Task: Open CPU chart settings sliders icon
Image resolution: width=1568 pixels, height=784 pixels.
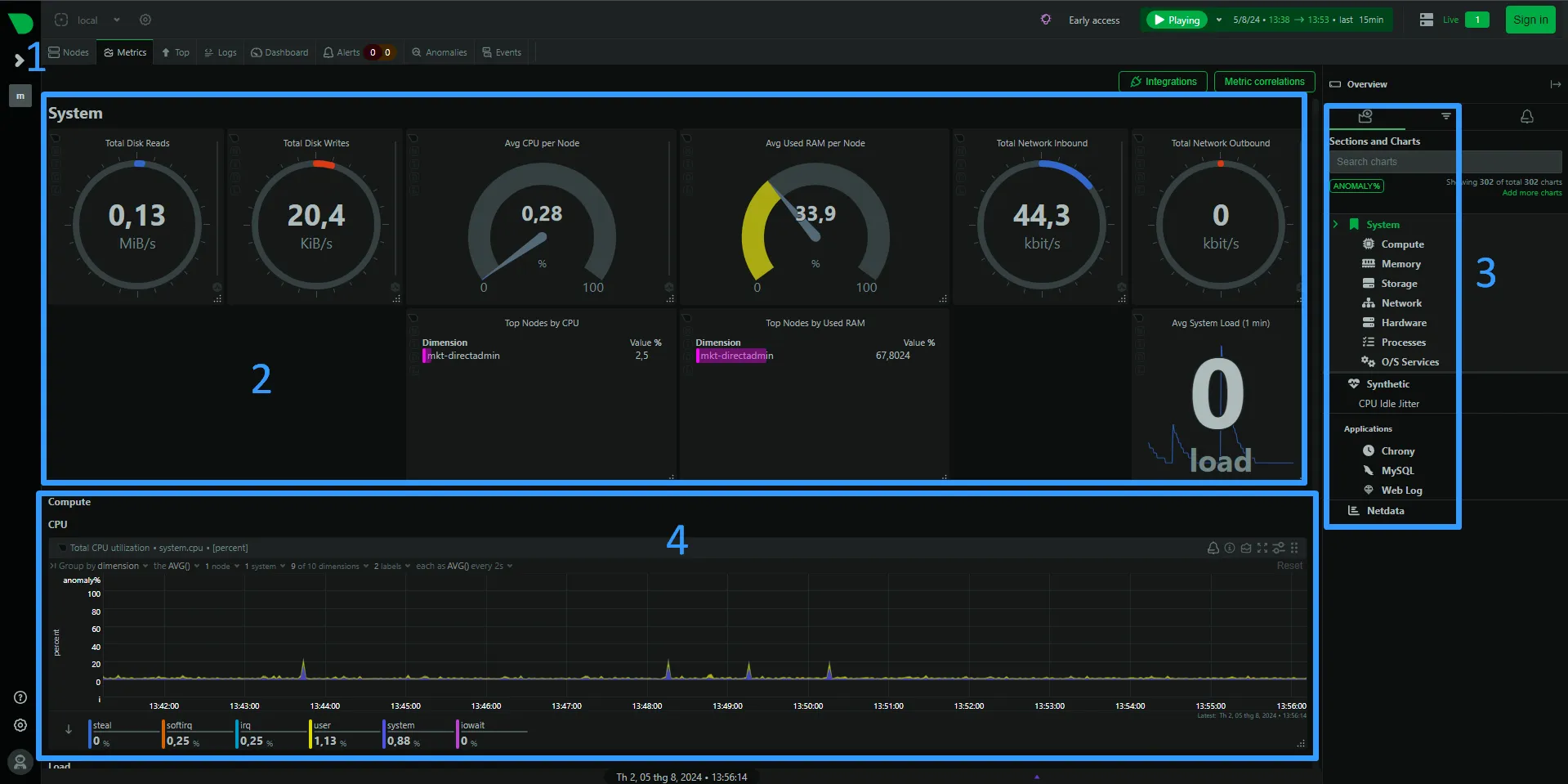Action: point(1279,548)
